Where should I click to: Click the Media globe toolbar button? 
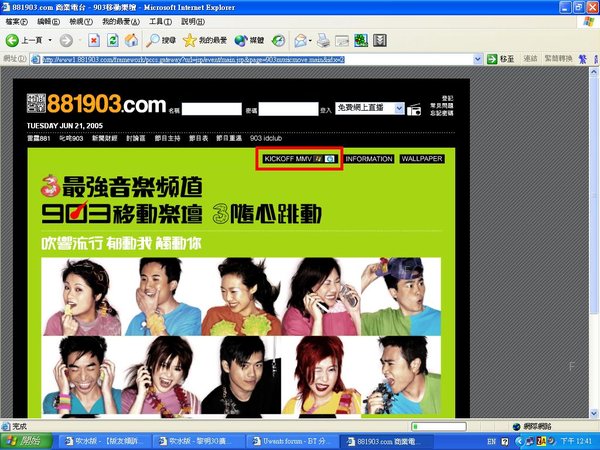tap(249, 40)
